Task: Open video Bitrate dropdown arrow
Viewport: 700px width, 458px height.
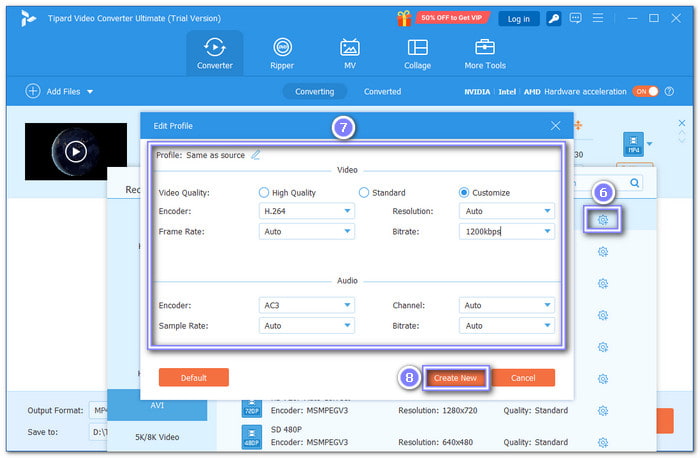Action: click(x=547, y=231)
